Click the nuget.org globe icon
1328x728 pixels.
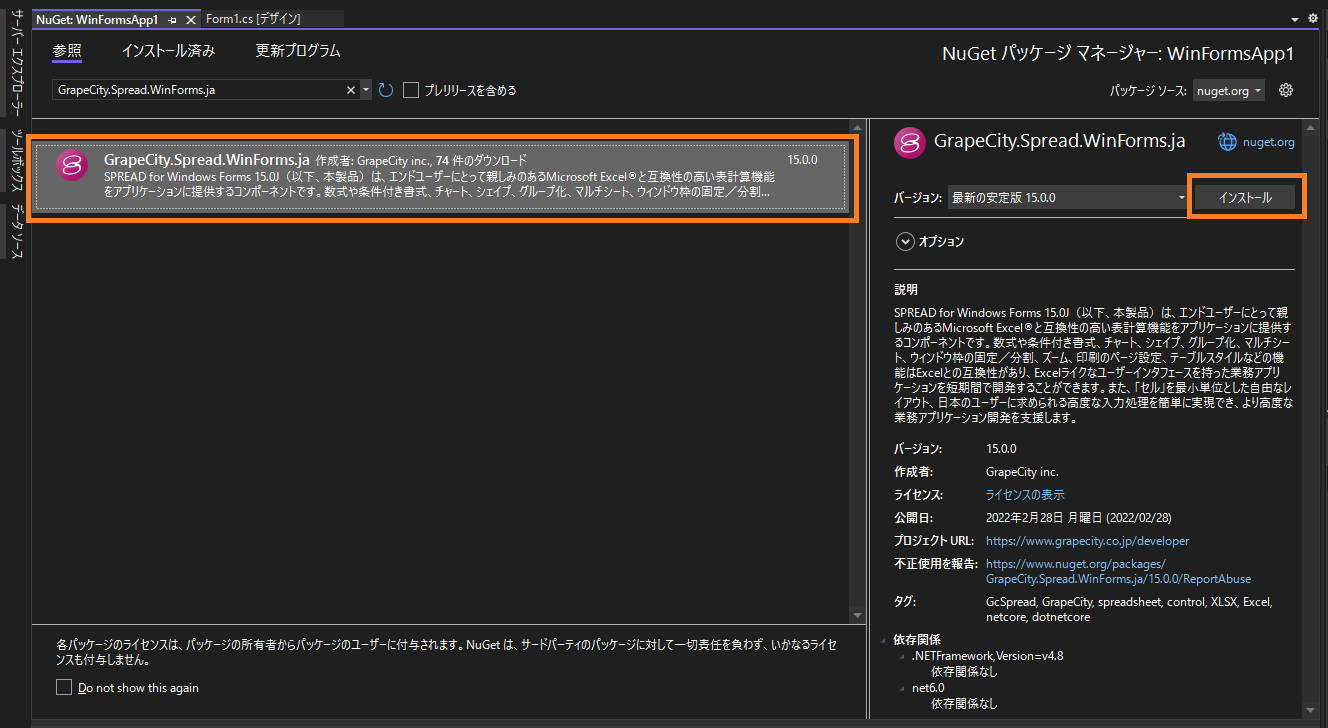1227,142
